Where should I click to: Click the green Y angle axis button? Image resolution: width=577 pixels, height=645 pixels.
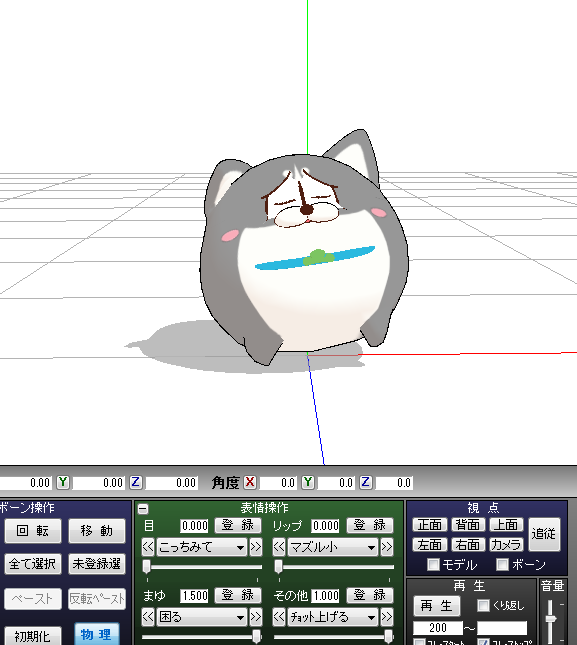click(x=308, y=482)
